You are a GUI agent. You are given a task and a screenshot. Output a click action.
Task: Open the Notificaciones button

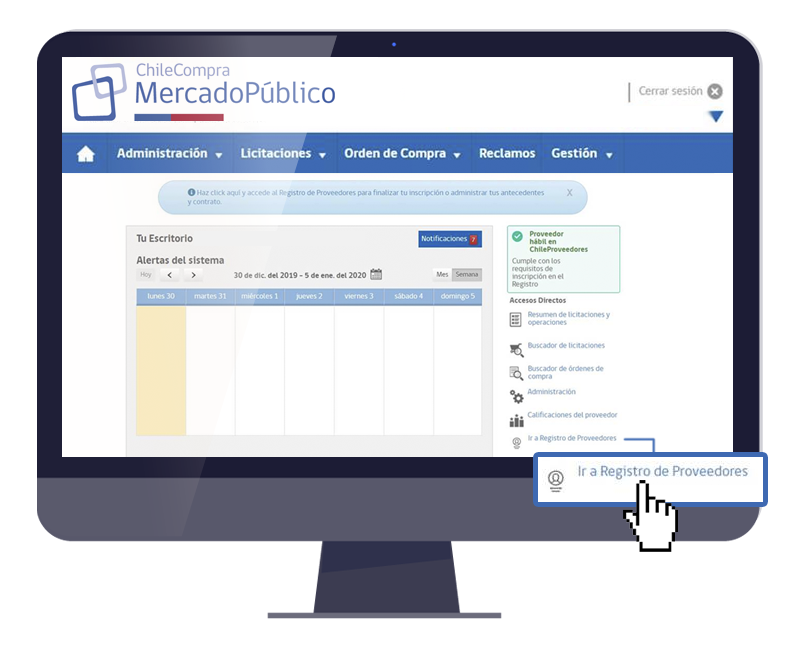pos(450,239)
